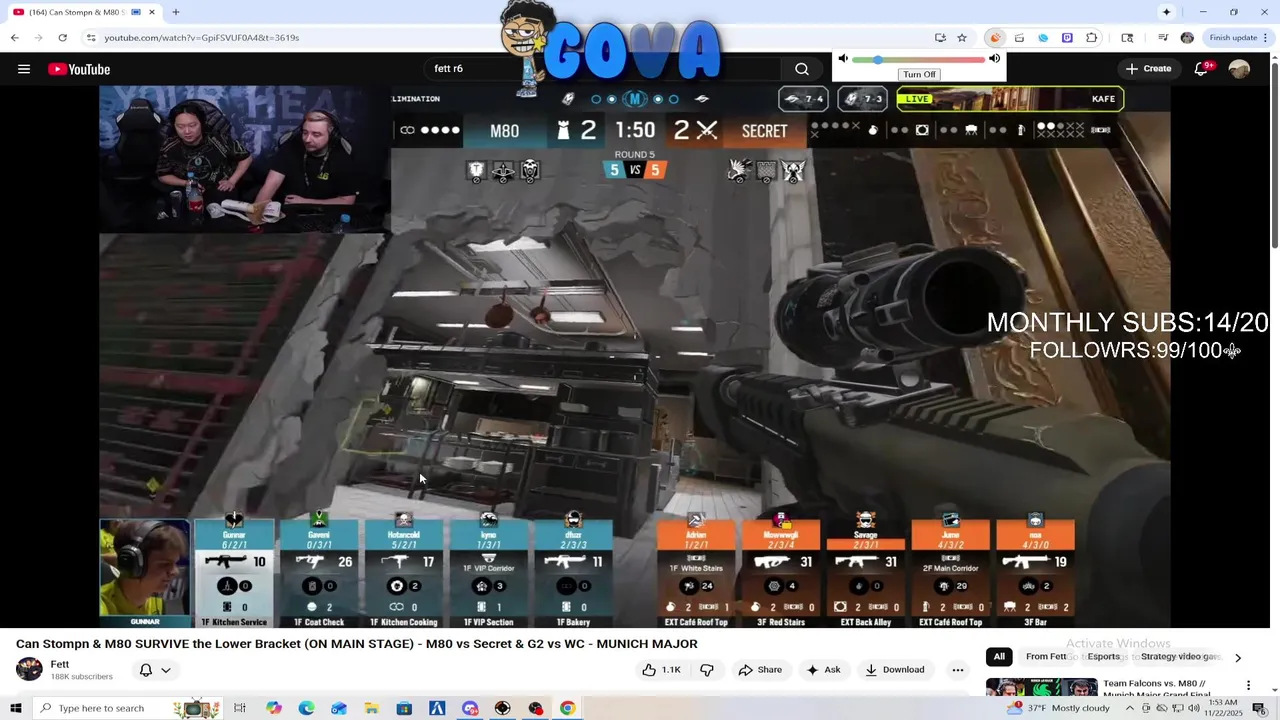The image size is (1280, 720).
Task: Click the install app icon in address bar
Action: [940, 38]
